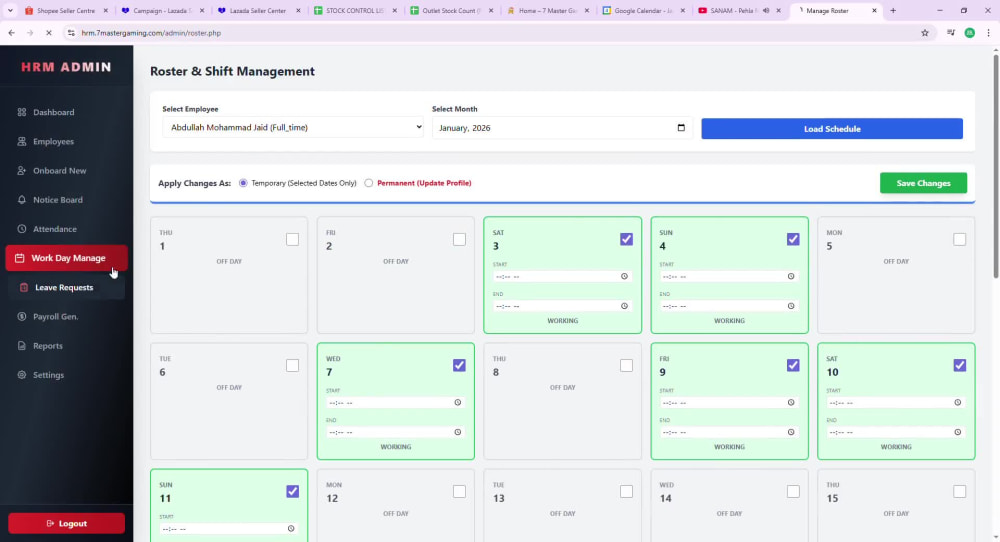Switch to Shopee Seller Centre tab
Viewport: 1000px width, 542px height.
[x=66, y=11]
